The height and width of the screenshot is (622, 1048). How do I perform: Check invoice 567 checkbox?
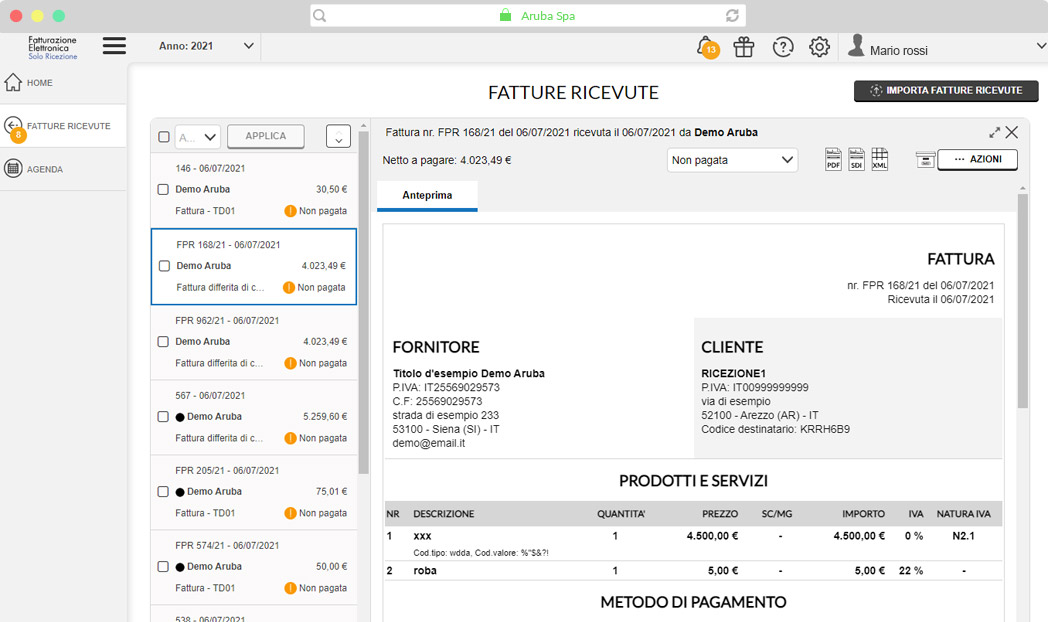pos(163,416)
